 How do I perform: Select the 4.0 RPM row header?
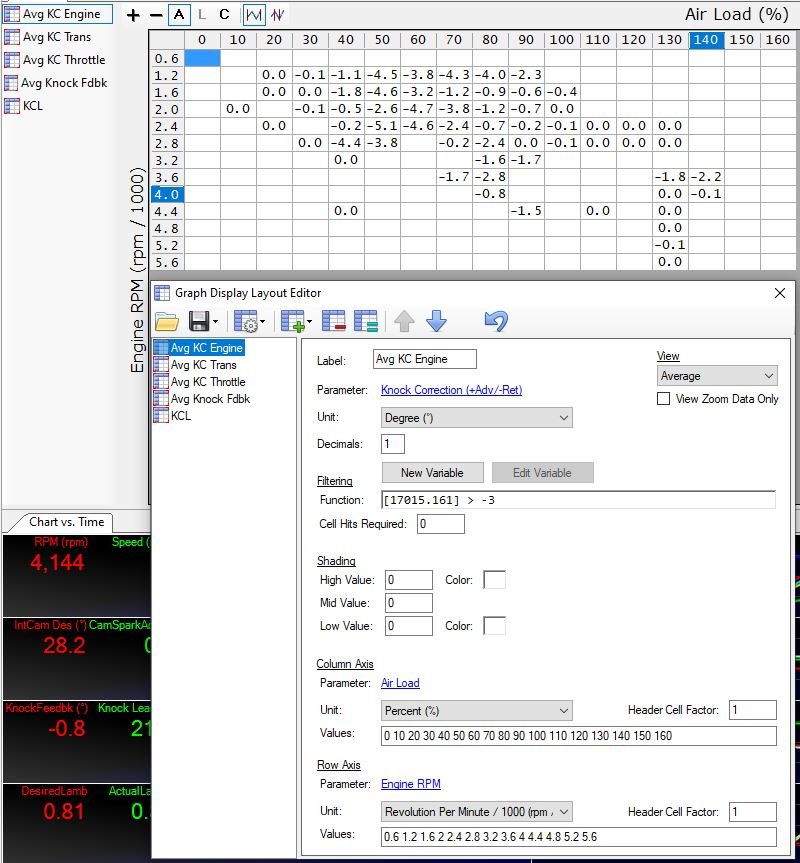166,194
